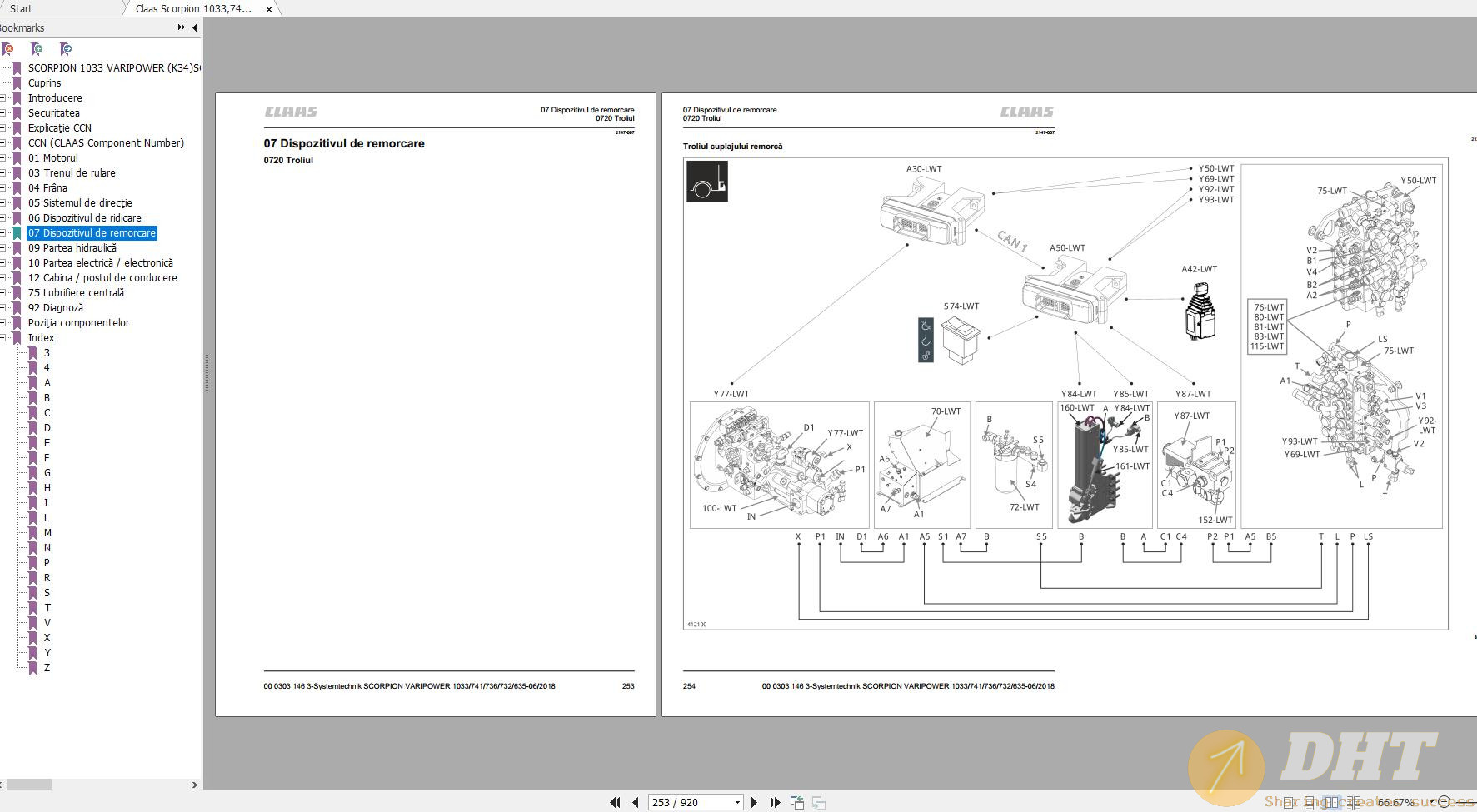Select the Claas Scorpion 1033,74... tab
1477x812 pixels.
(193, 8)
